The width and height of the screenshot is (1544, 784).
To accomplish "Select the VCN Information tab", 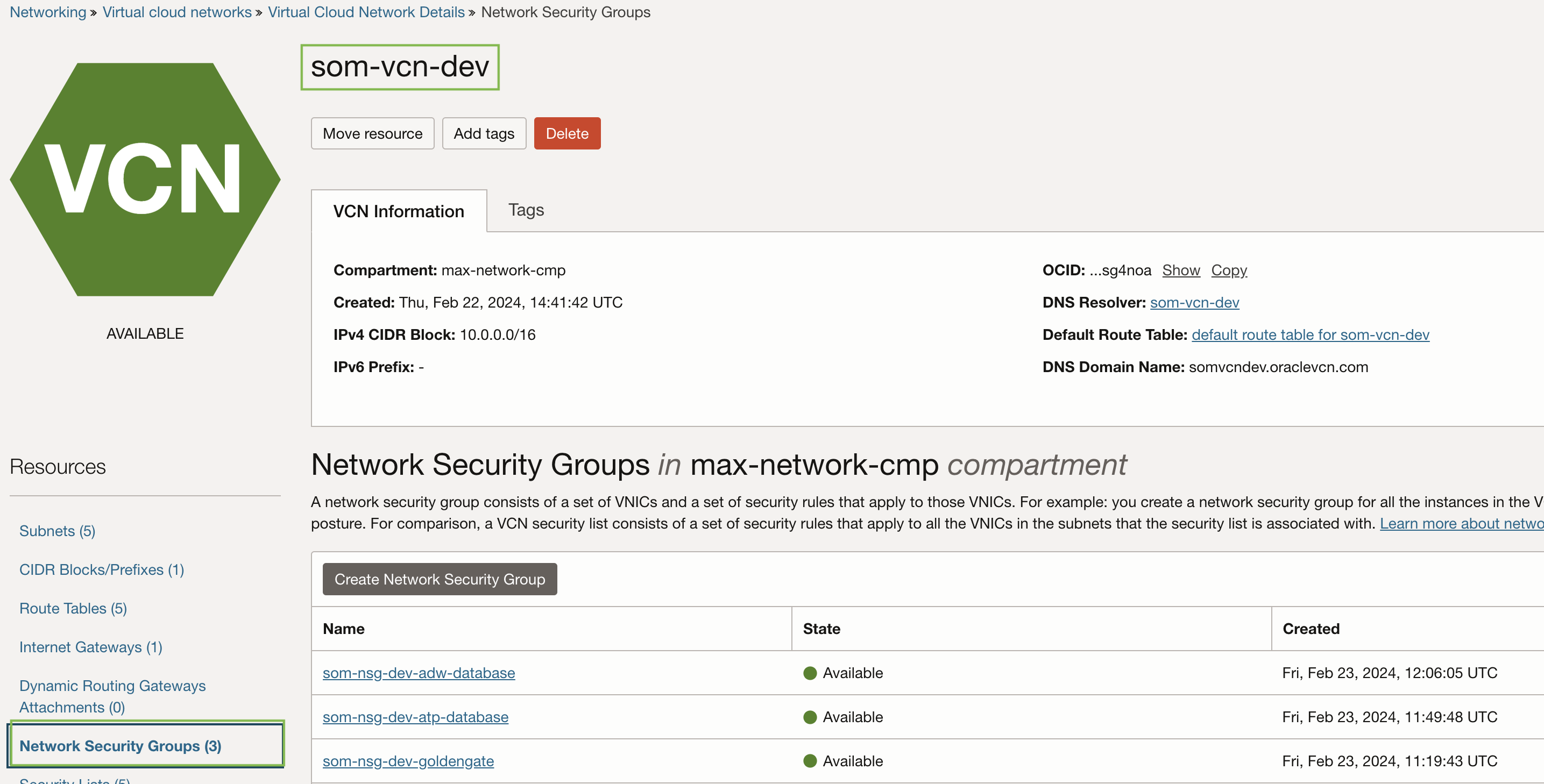I will (399, 211).
